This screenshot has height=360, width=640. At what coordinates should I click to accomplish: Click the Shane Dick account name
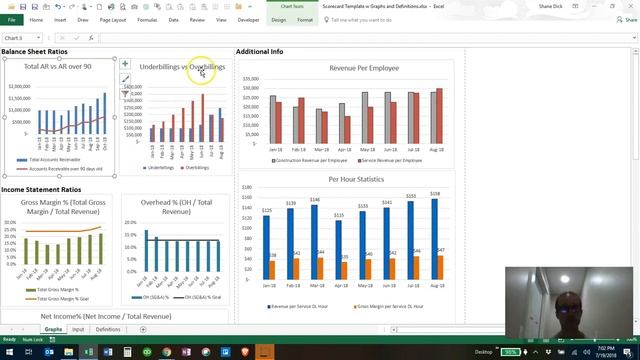550,7
